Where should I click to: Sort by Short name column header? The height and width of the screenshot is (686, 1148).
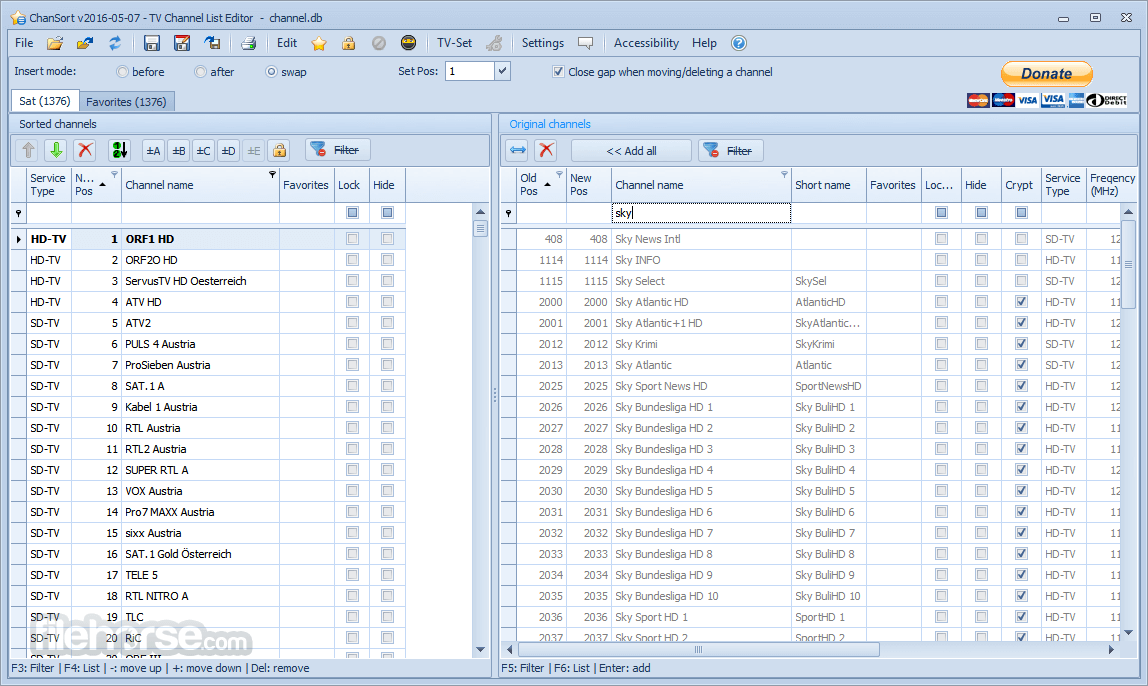click(828, 185)
